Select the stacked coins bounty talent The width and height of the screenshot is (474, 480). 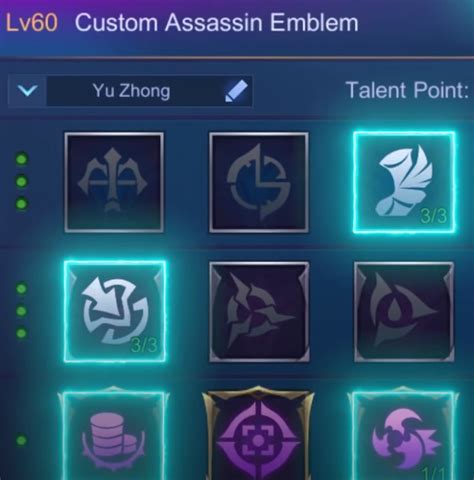114,435
